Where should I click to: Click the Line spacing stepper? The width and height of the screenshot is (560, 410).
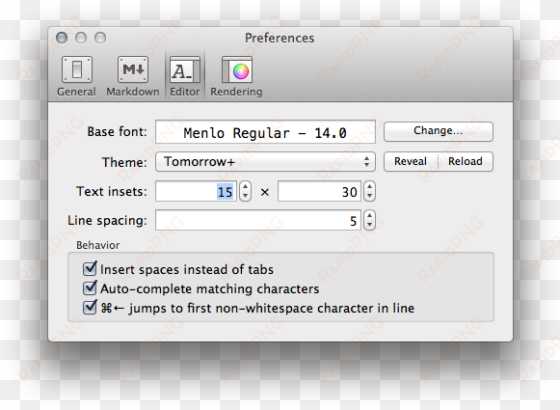(369, 220)
